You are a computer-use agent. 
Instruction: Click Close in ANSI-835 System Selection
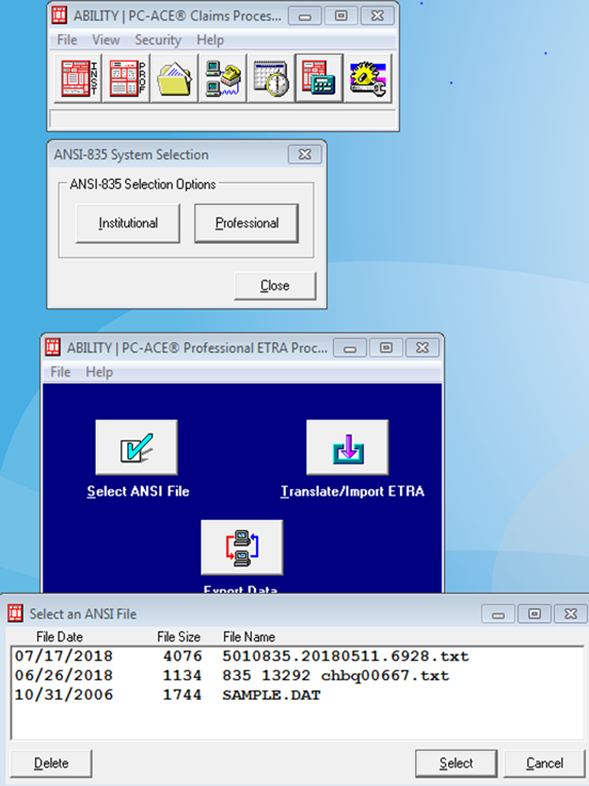(x=275, y=286)
